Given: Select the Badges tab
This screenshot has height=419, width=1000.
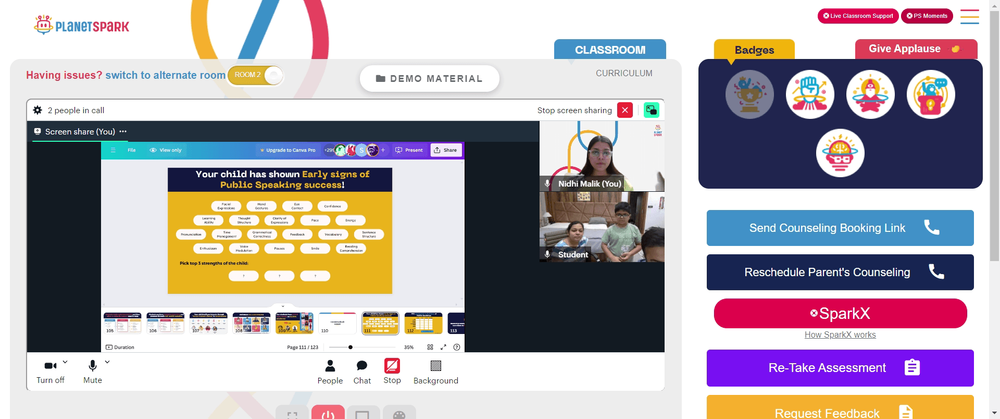Looking at the screenshot, I should [x=754, y=50].
